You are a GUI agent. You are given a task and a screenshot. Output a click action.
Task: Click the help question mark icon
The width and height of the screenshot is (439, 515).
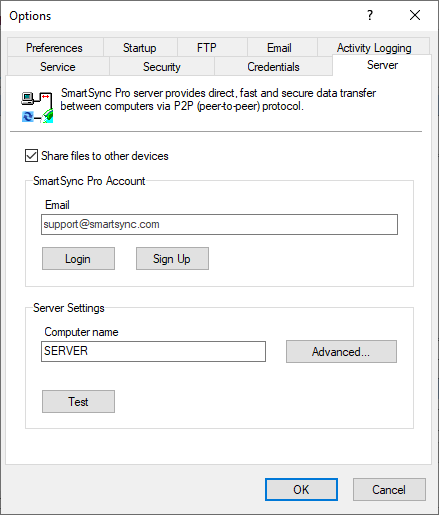[x=370, y=15]
